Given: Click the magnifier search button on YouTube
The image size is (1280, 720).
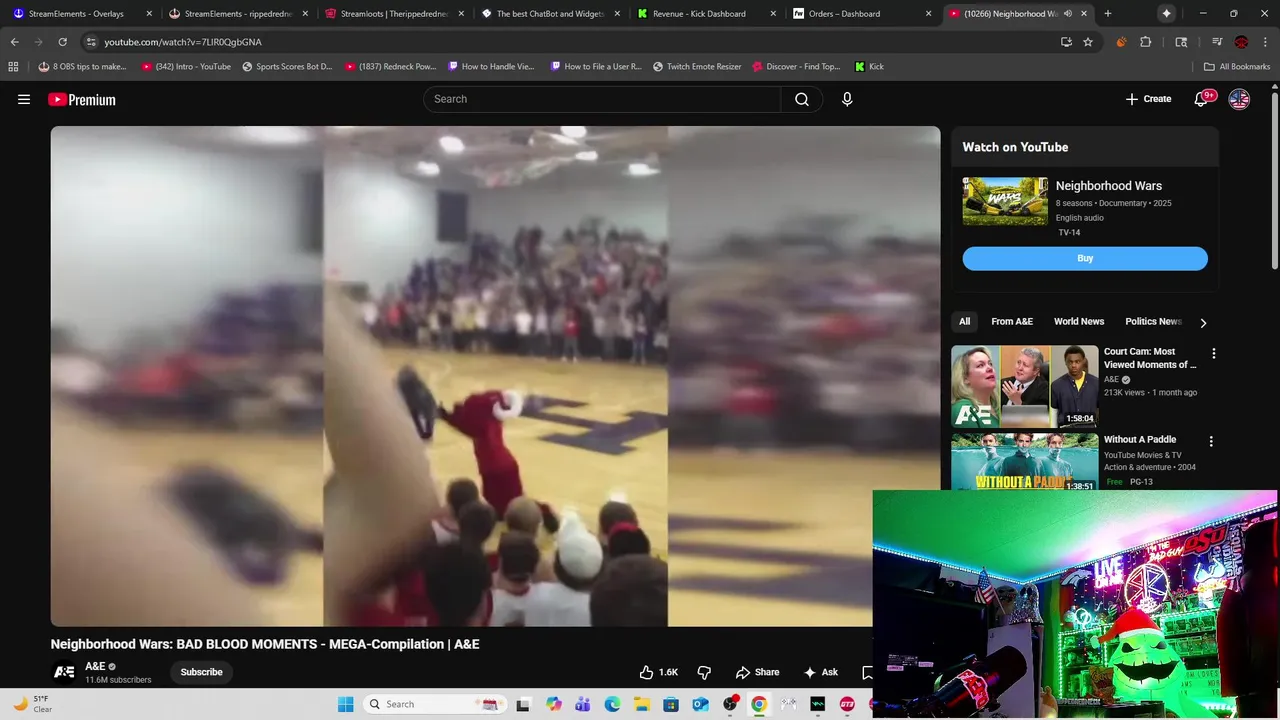Looking at the screenshot, I should click(x=802, y=99).
